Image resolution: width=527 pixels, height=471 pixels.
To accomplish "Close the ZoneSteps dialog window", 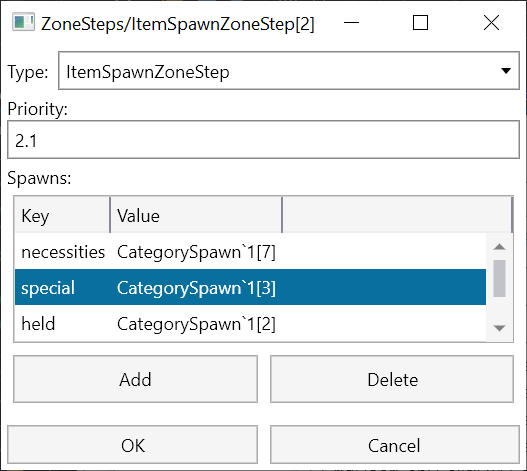I will point(491,23).
